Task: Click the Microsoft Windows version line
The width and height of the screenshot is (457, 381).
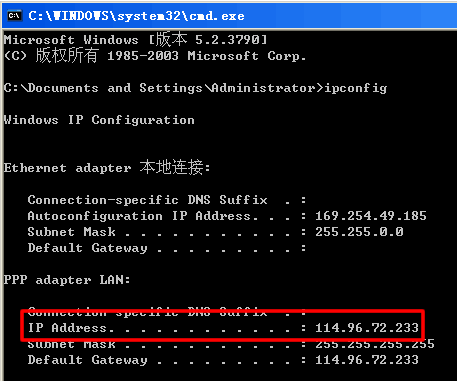Action: click(x=135, y=40)
